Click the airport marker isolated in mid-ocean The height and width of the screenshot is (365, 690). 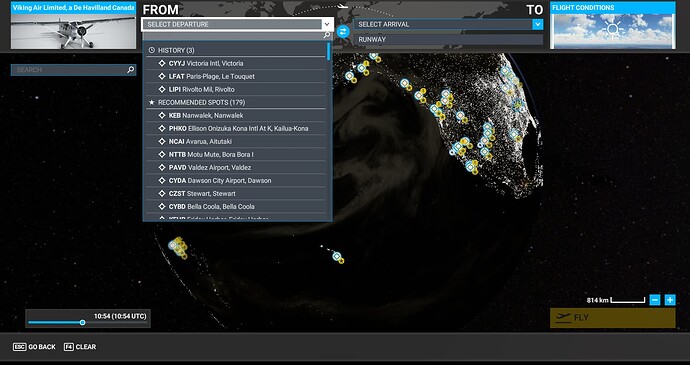(337, 256)
